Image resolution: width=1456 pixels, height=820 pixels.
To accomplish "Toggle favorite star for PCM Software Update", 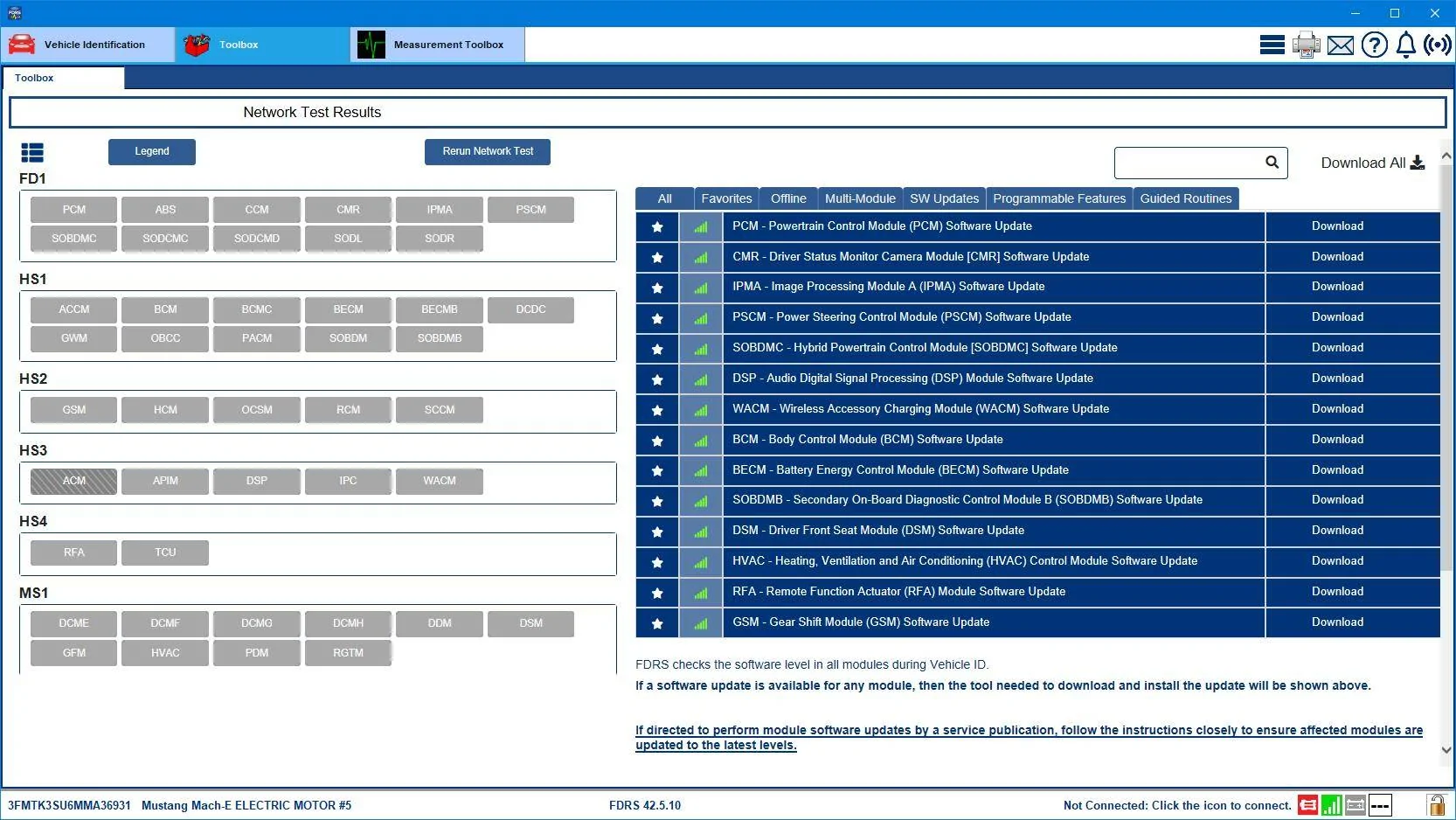I will pos(657,227).
